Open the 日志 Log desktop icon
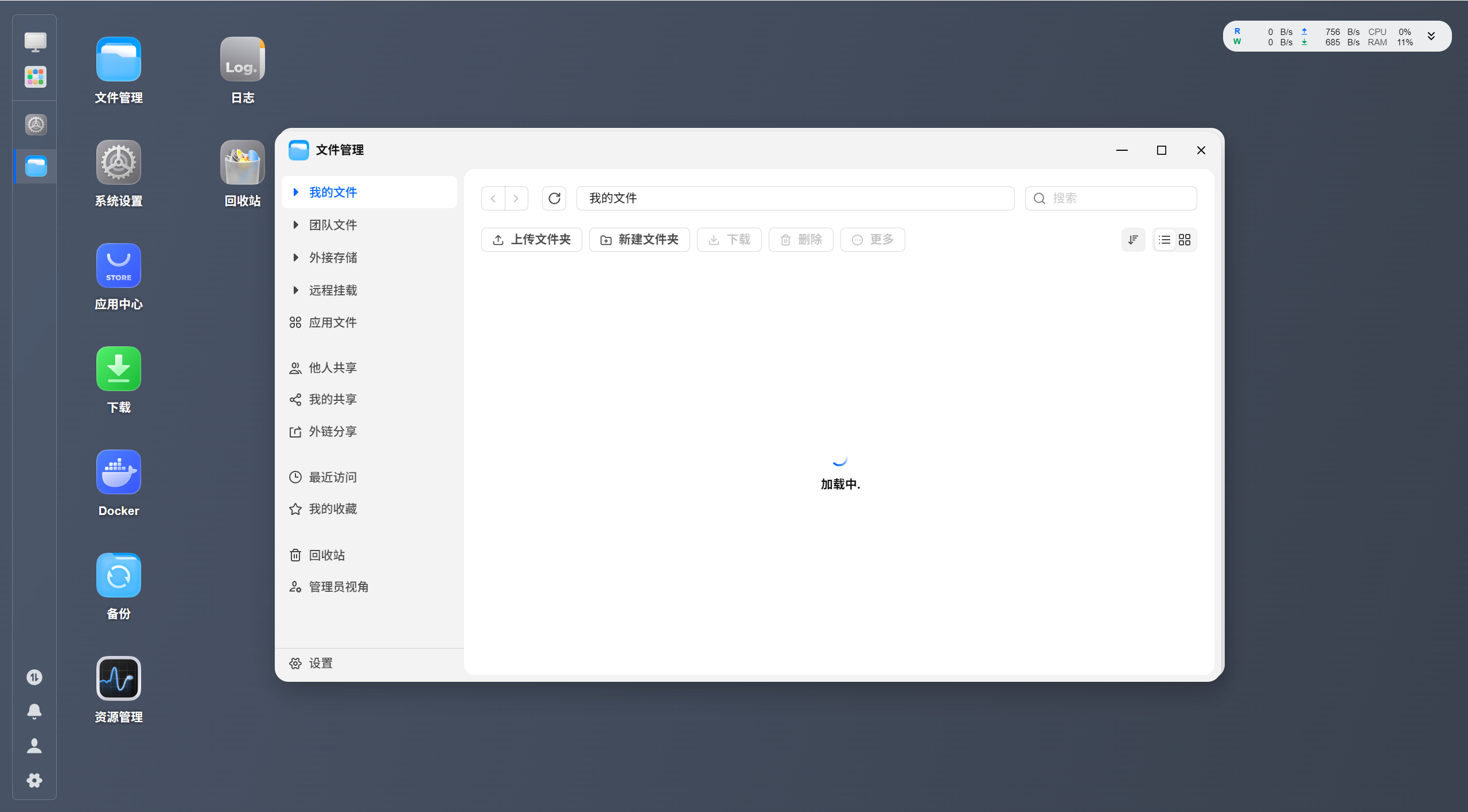 tap(243, 59)
